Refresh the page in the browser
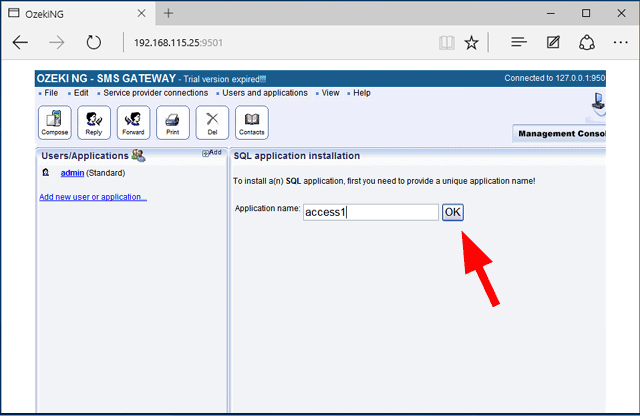Screen dimensions: 640x416 tap(93, 43)
